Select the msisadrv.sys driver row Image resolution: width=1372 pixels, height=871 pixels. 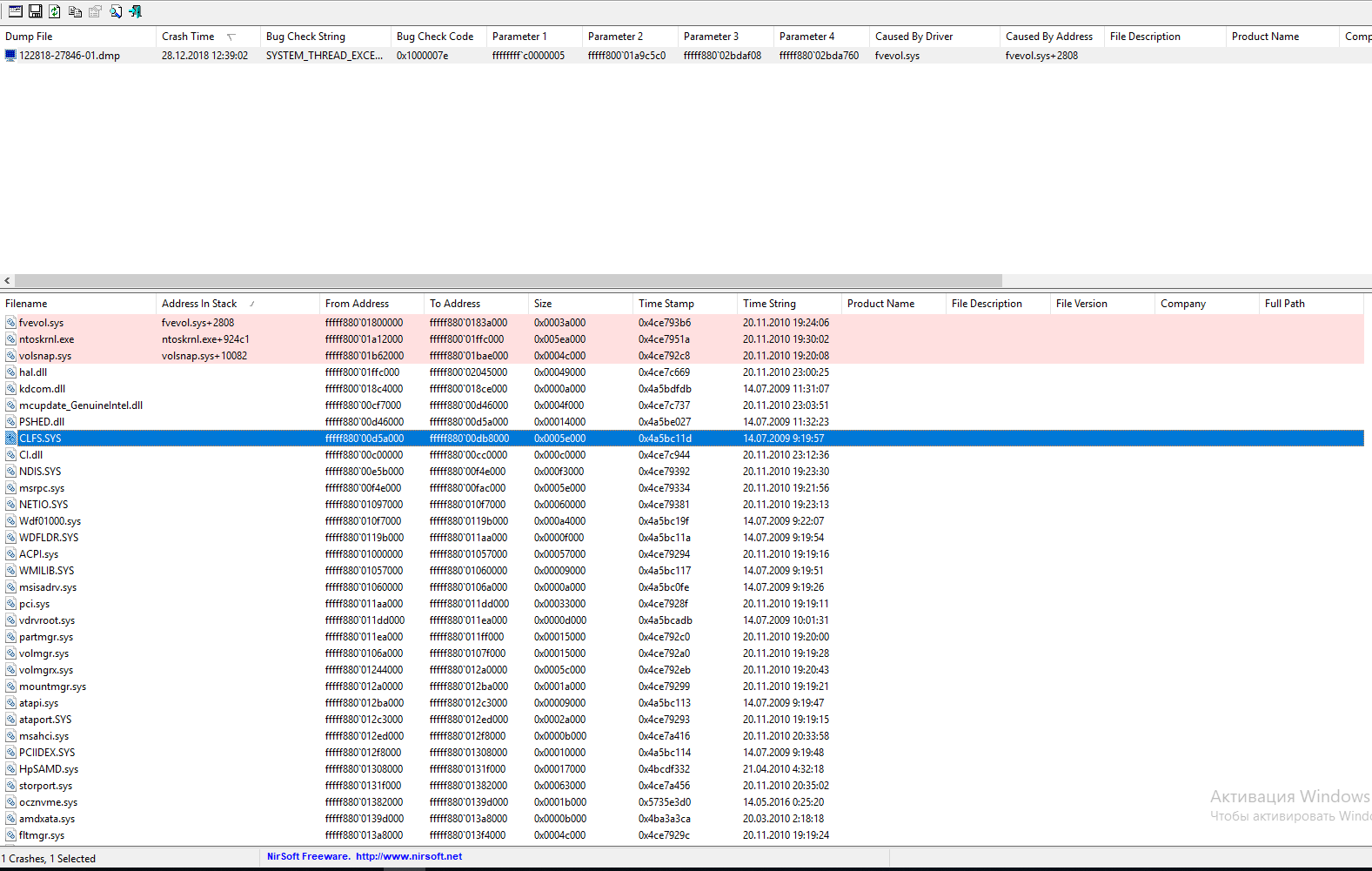point(682,587)
